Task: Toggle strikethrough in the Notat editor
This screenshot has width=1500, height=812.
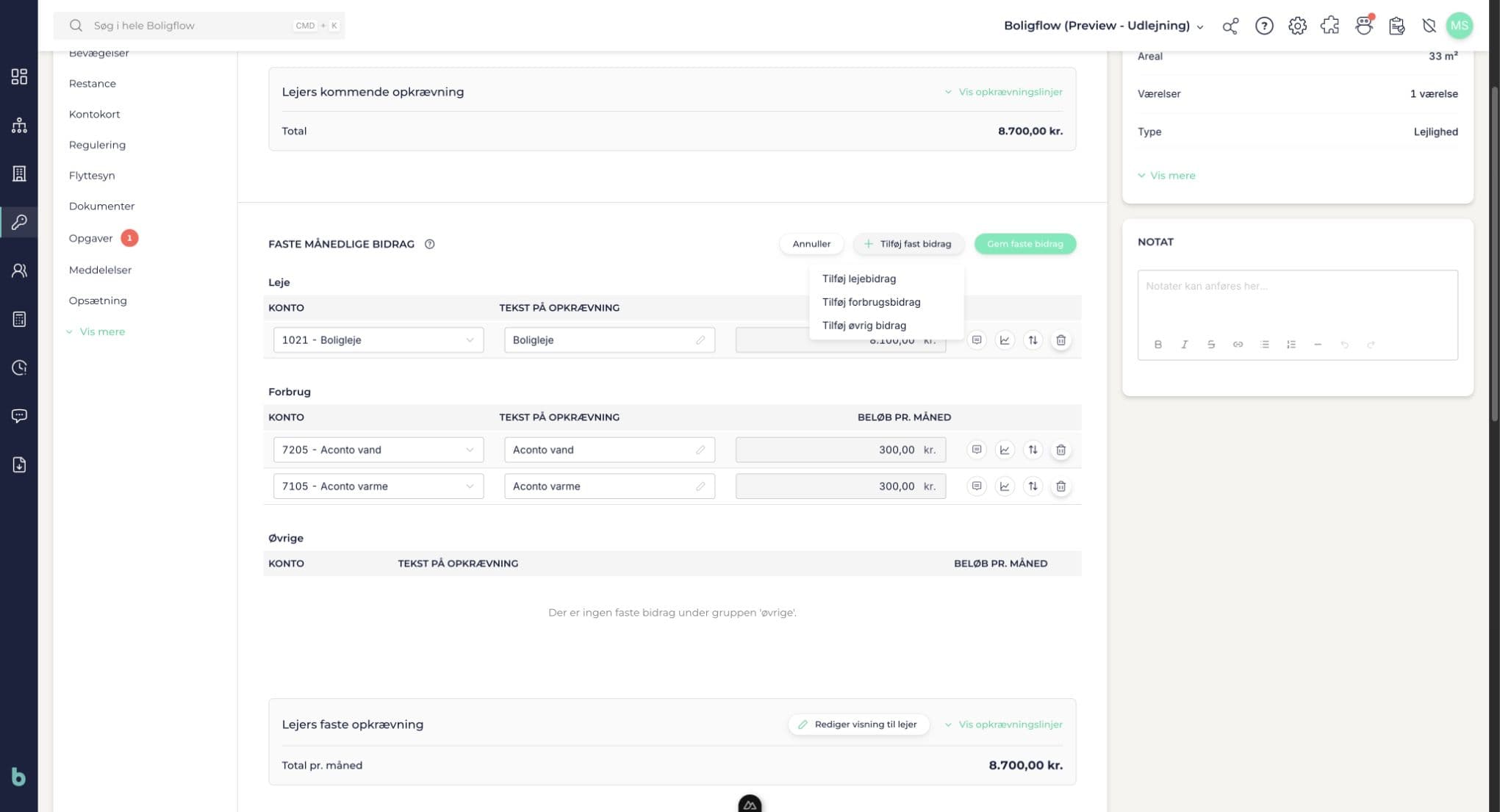Action: click(1210, 345)
